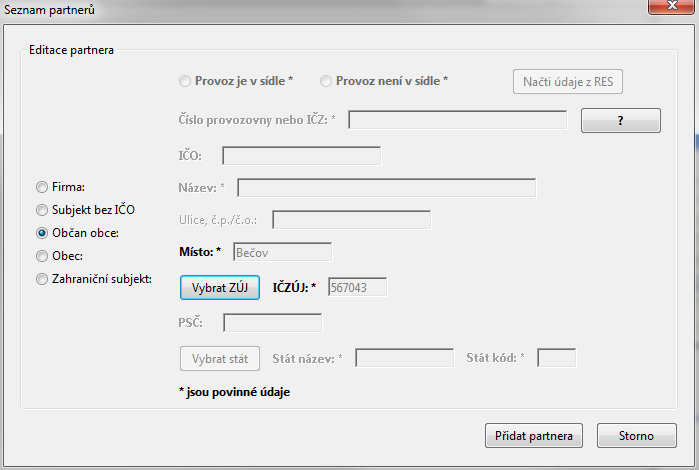
Task: Click the IČZÚJ field showing 567043
Action: coord(358,287)
